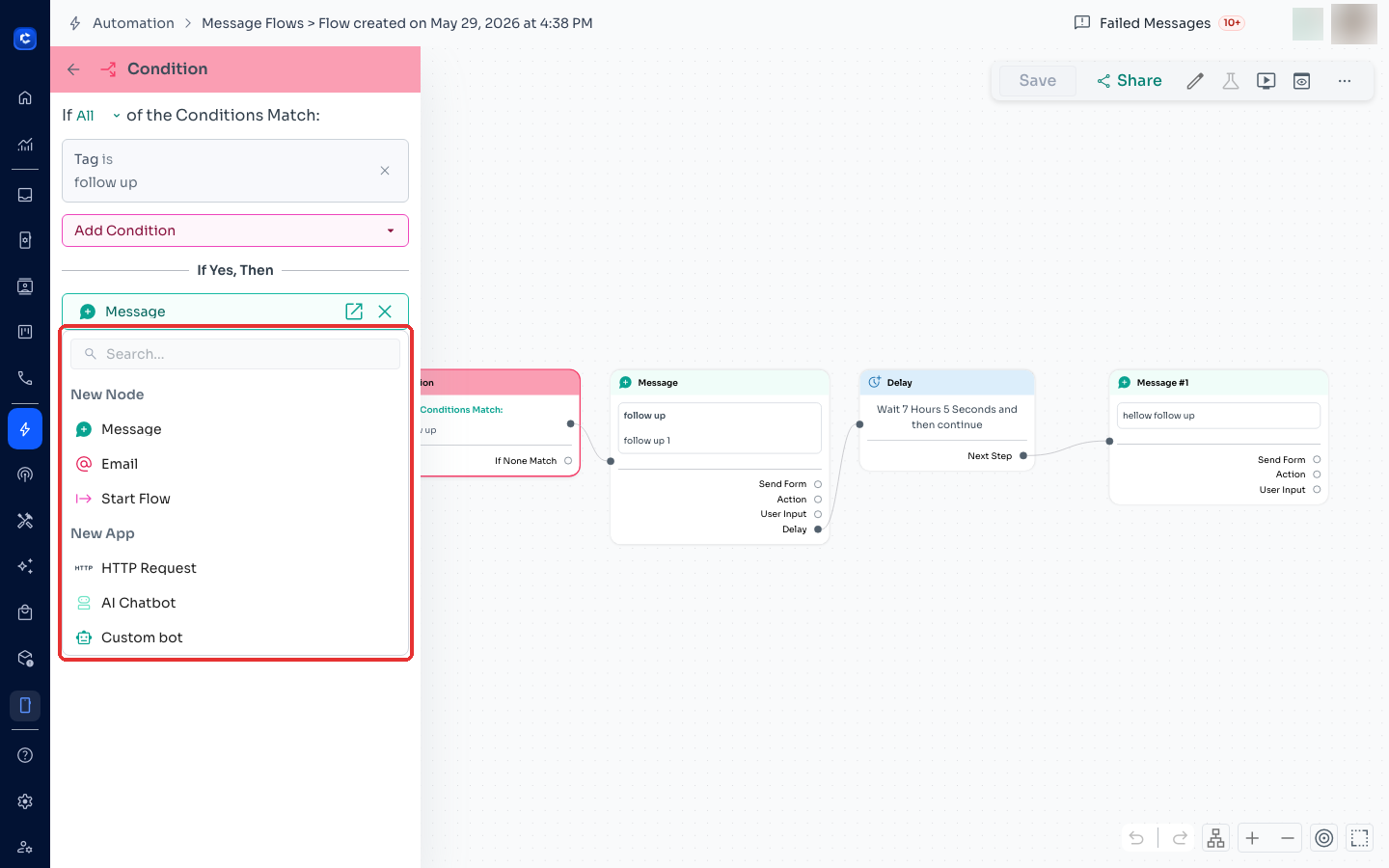The image size is (1389, 868).
Task: Open Message node in external editor icon
Action: [x=354, y=312]
